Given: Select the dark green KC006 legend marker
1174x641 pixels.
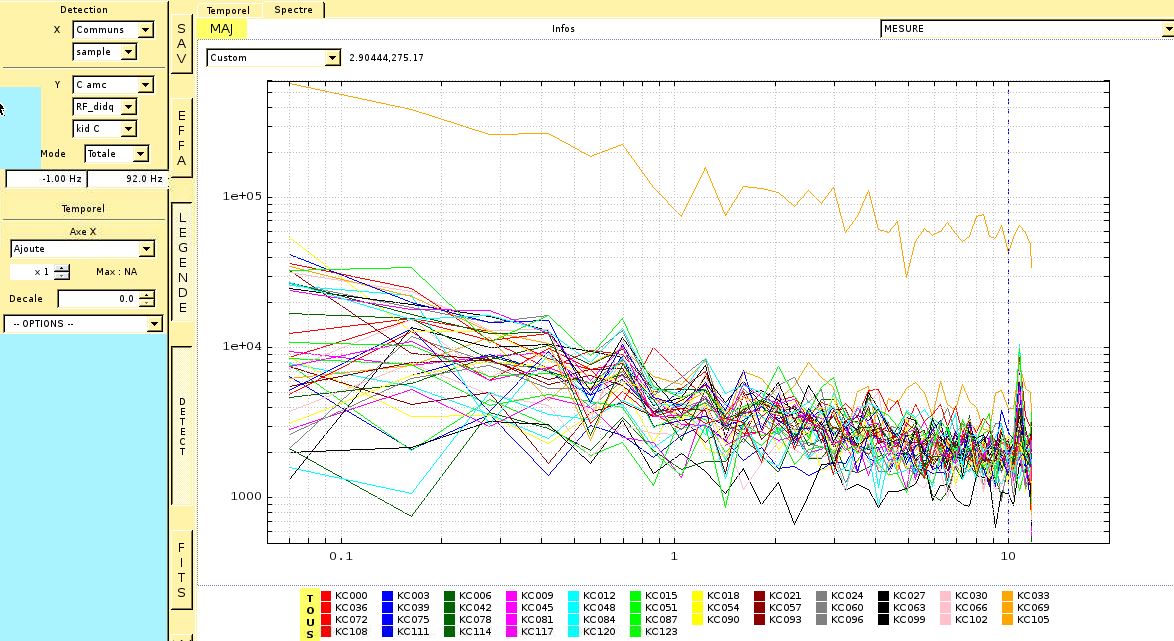Looking at the screenshot, I should click(x=450, y=596).
